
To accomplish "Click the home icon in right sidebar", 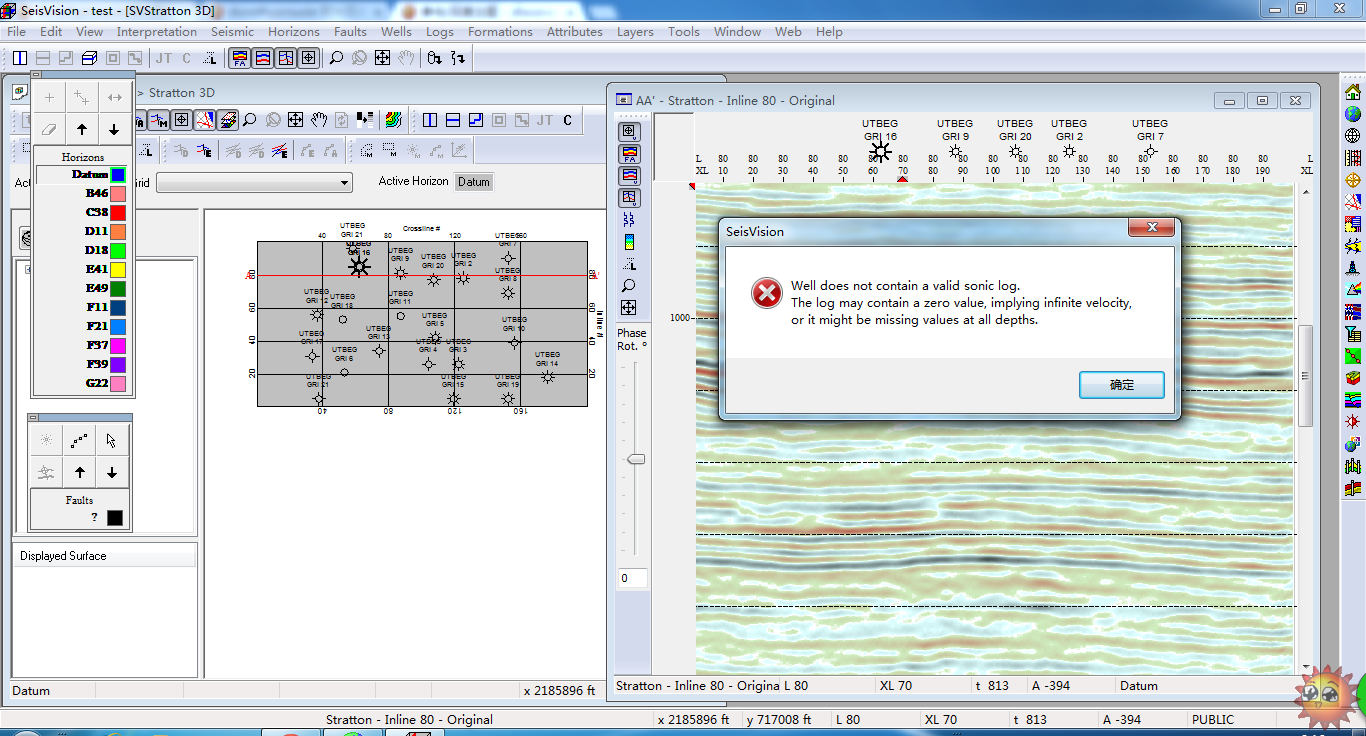I will coord(1353,91).
